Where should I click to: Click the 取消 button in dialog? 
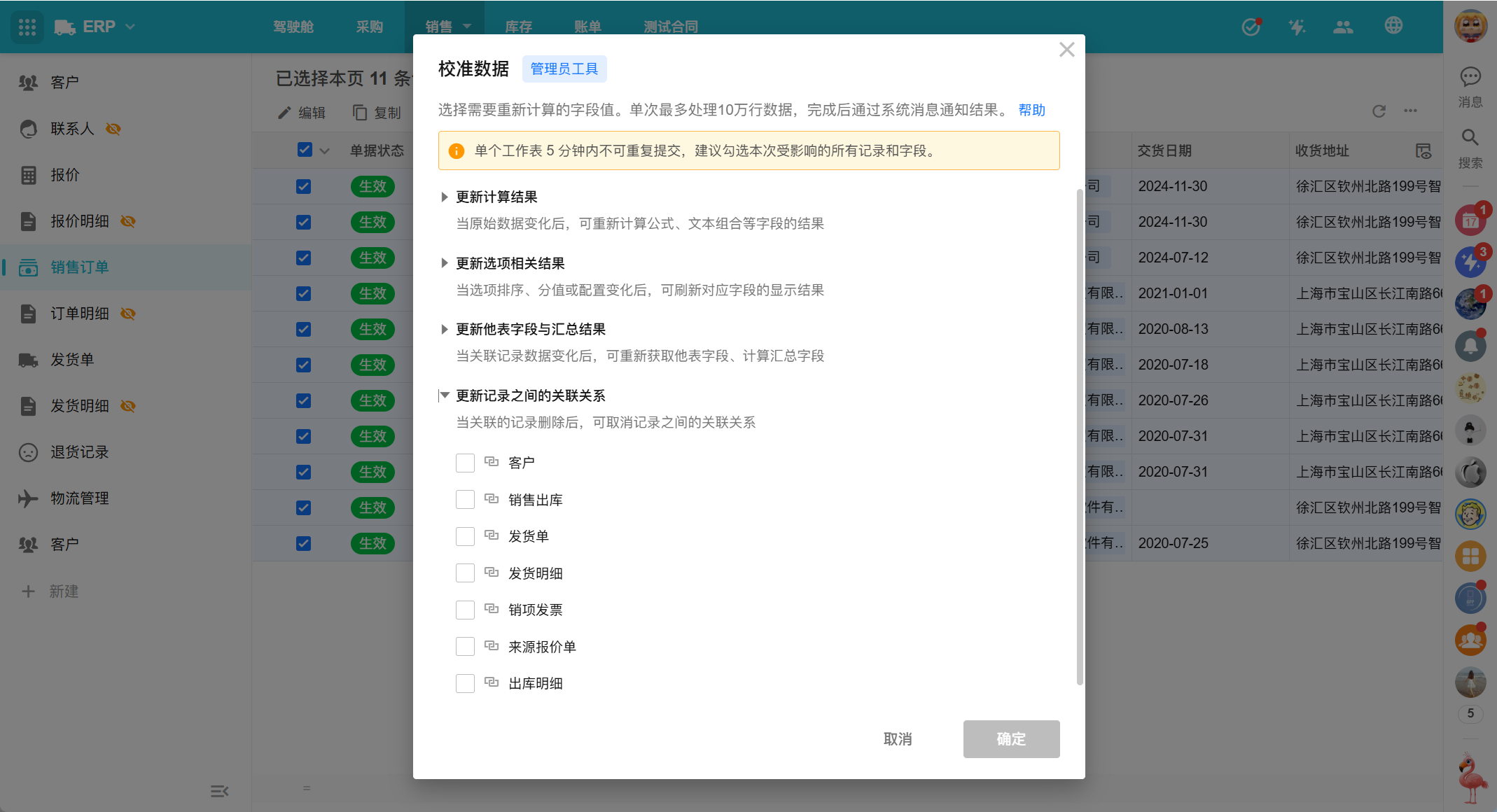click(898, 739)
